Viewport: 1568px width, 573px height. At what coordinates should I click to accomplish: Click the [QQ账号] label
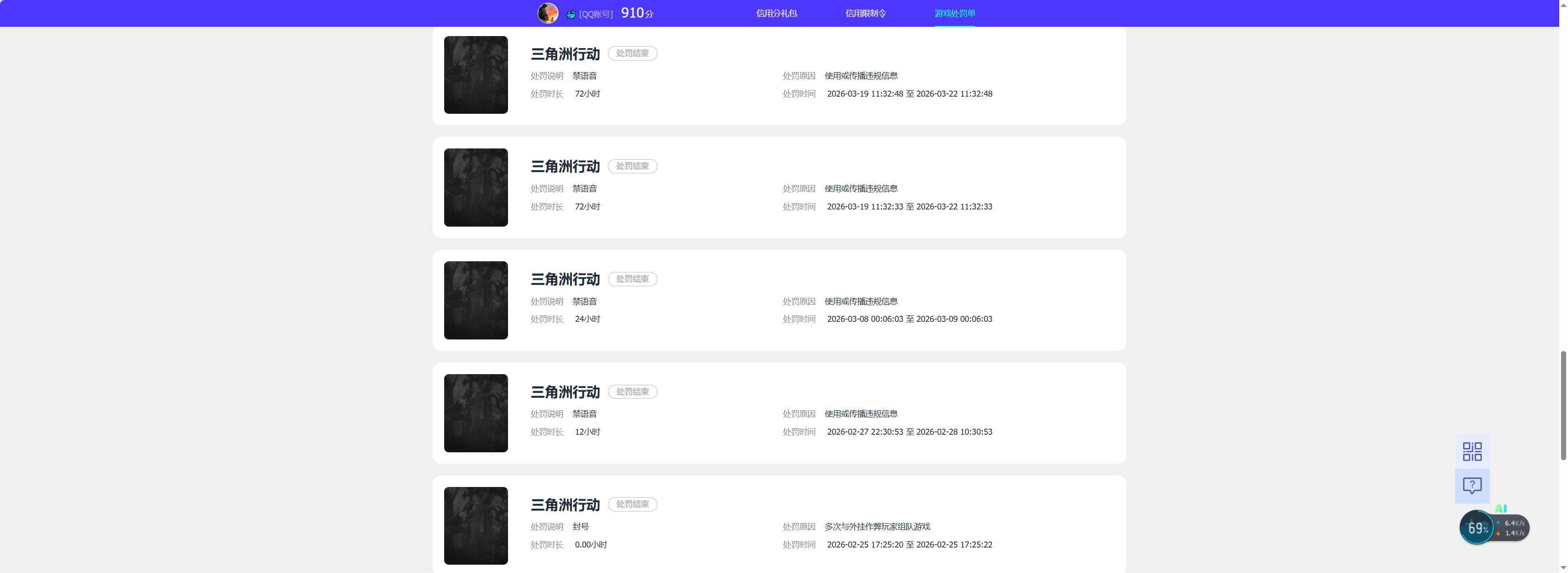(x=596, y=14)
